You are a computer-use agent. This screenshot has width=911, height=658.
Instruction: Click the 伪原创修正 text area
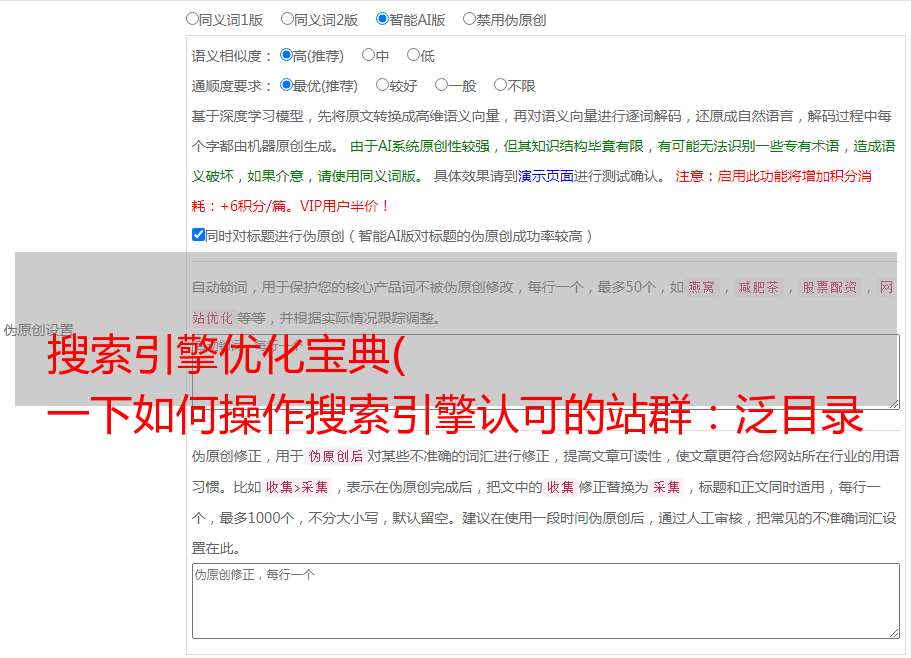(546, 601)
